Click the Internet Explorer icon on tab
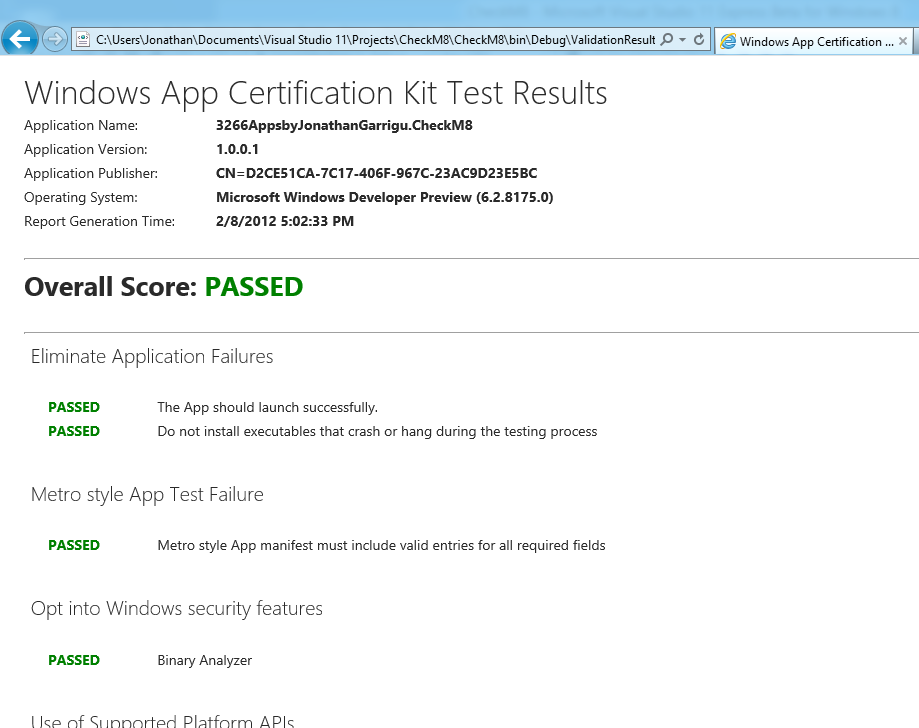 (728, 42)
